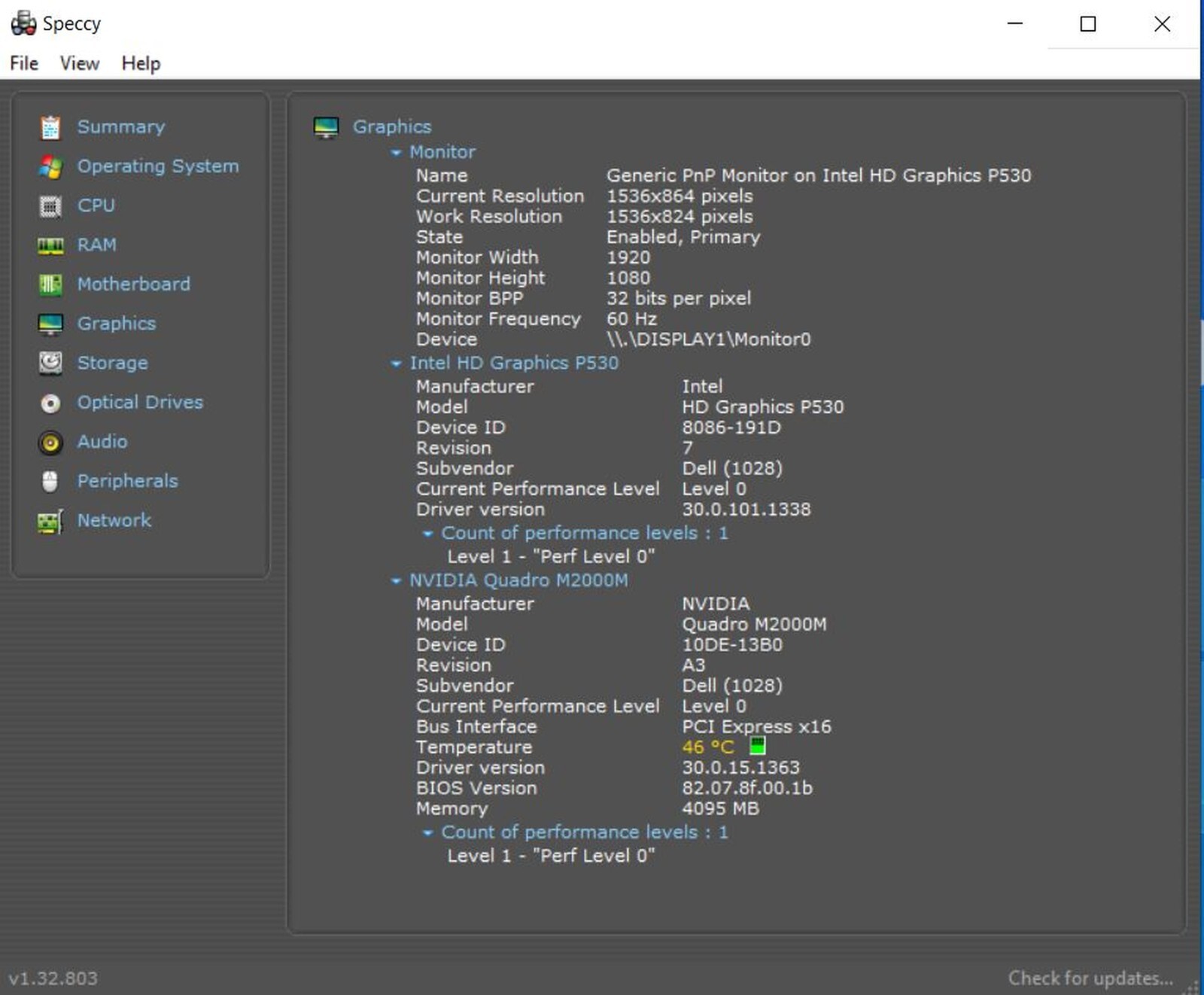Open the Summary section
The image size is (1204, 995).
120,126
